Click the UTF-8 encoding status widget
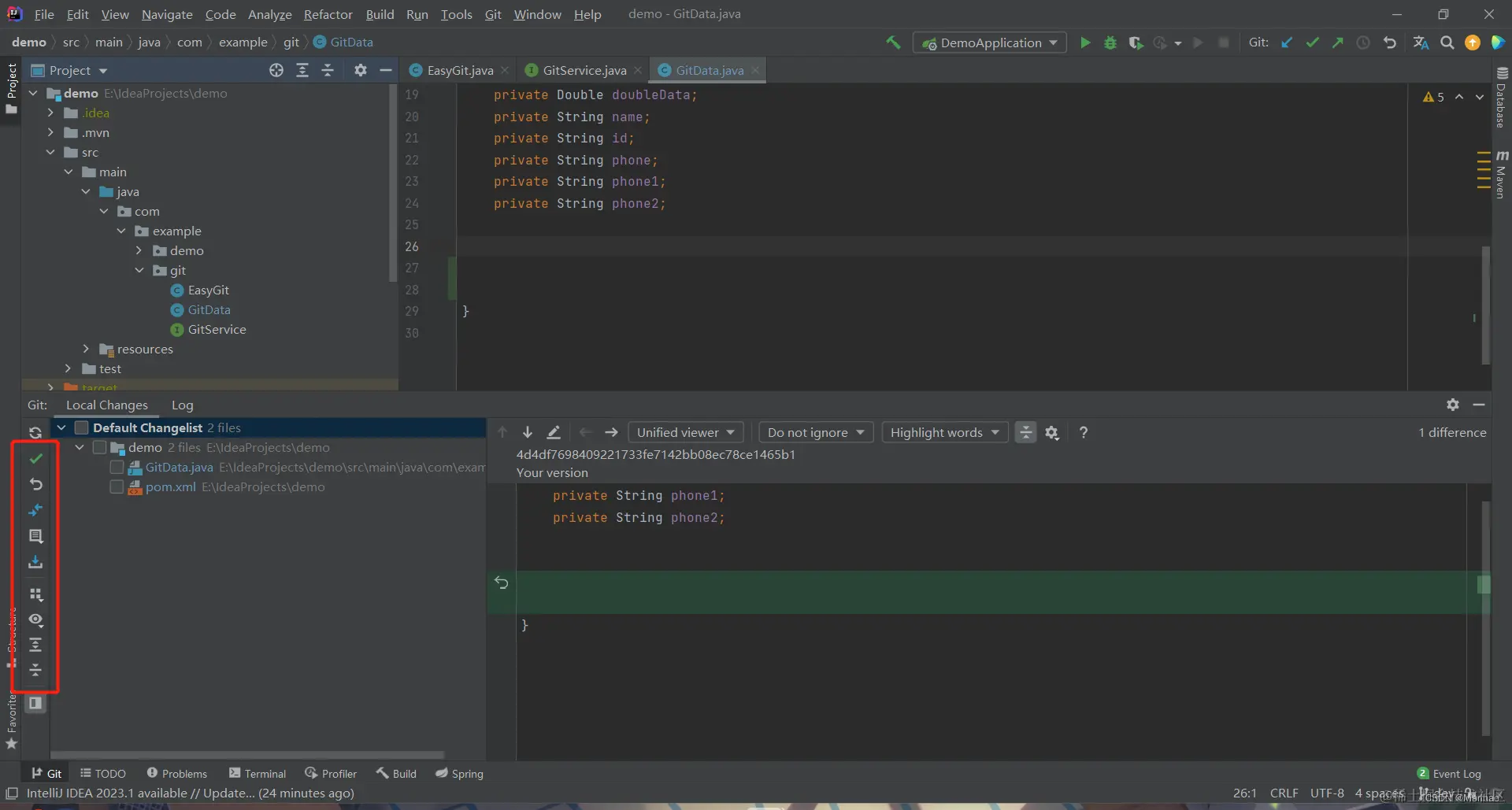Viewport: 1512px width, 810px height. click(1327, 793)
